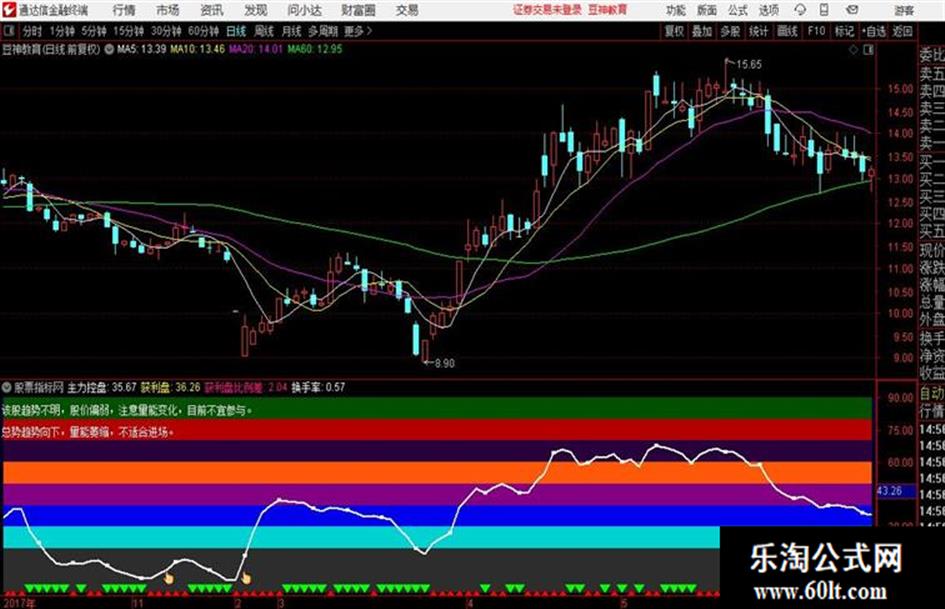Image resolution: width=945 pixels, height=609 pixels.
Task: Switch to the 分时 chart period
Action: tap(32, 31)
